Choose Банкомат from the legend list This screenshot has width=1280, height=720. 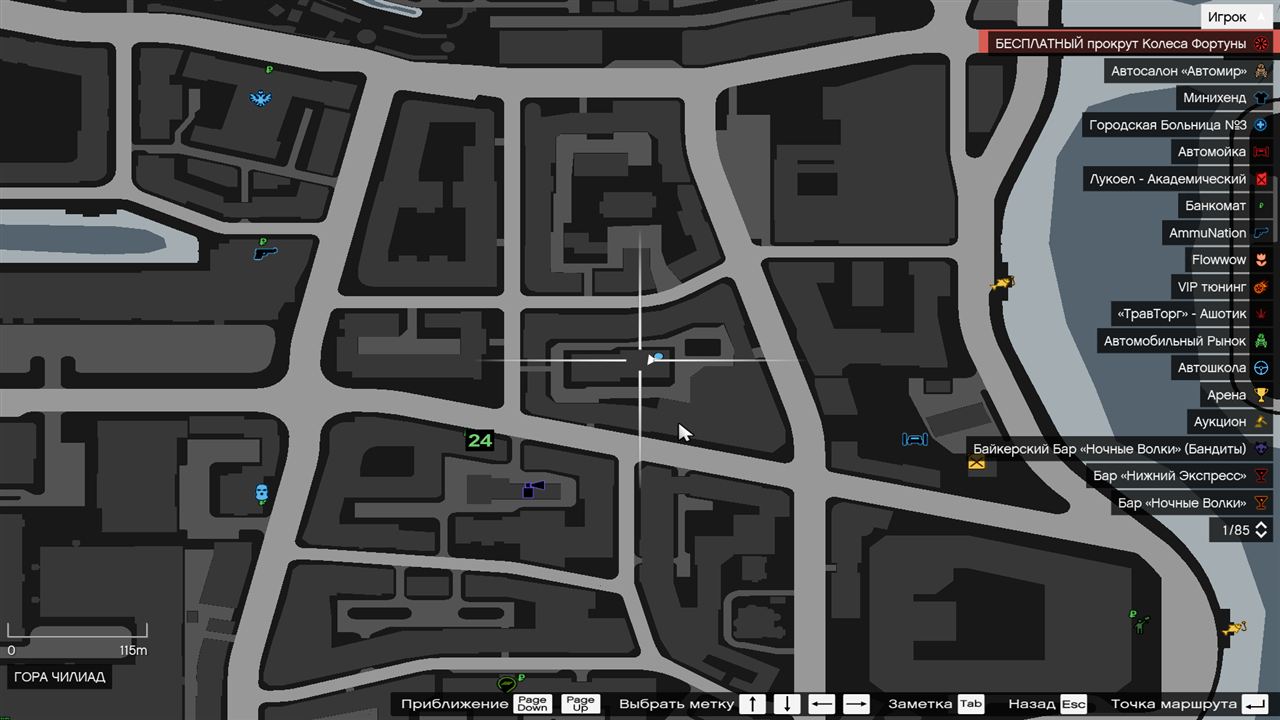[x=1226, y=206]
